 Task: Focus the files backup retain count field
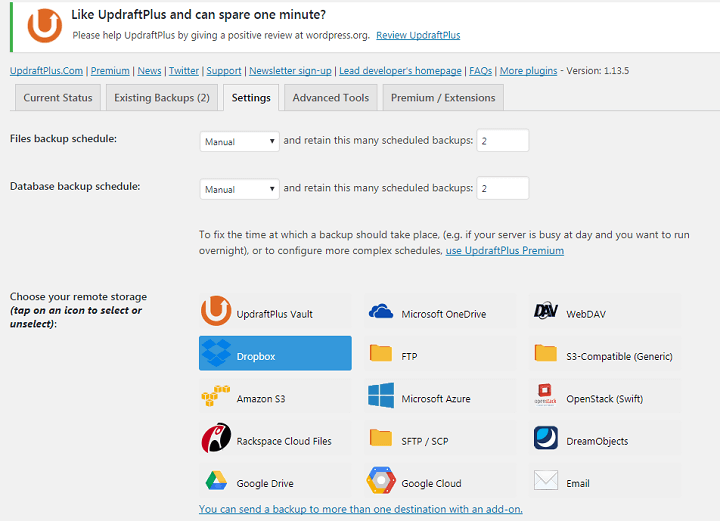pos(502,140)
